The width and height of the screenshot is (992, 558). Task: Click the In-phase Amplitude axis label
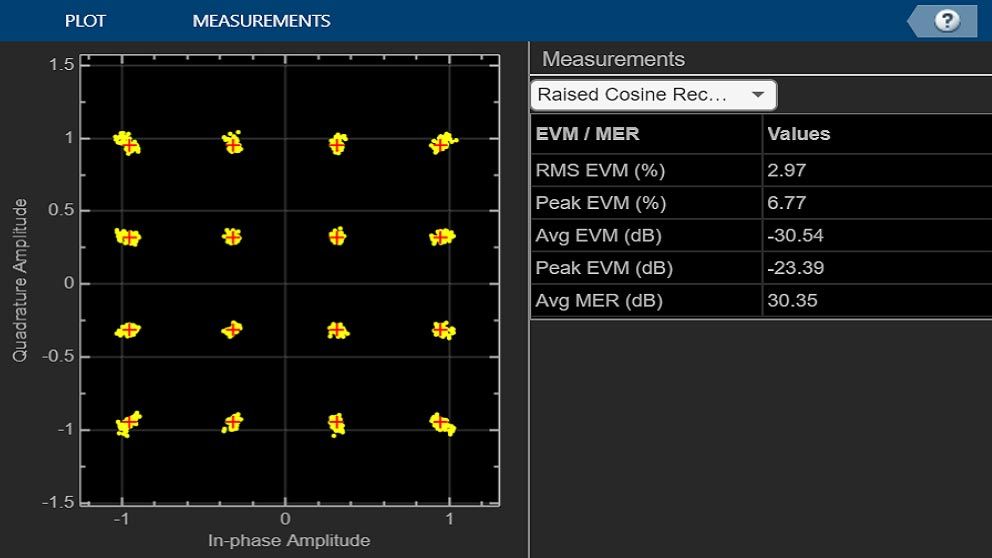click(289, 541)
